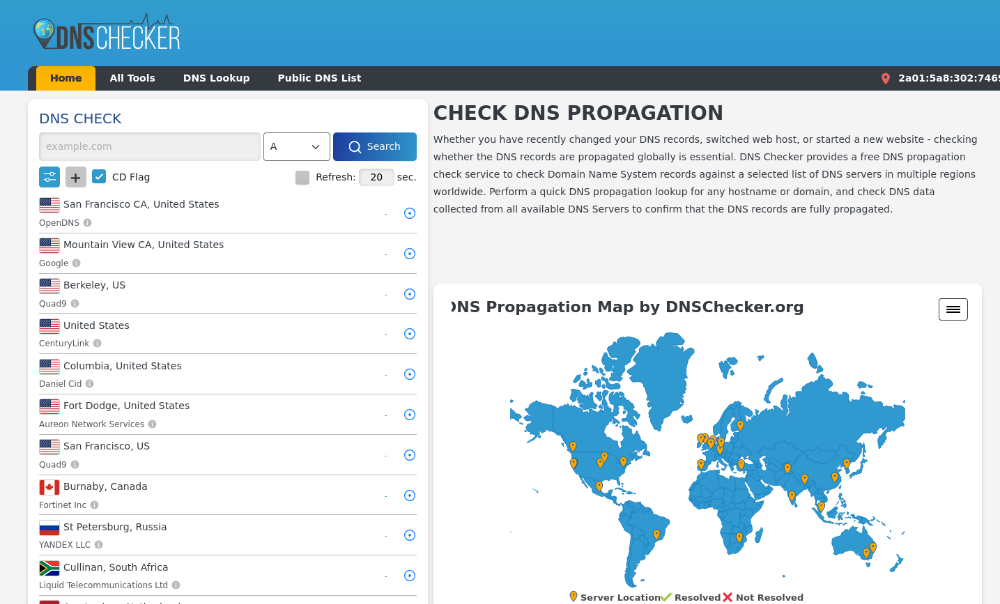The width and height of the screenshot is (1000, 604).
Task: Open the DNS Lookup menu item
Action: point(216,78)
